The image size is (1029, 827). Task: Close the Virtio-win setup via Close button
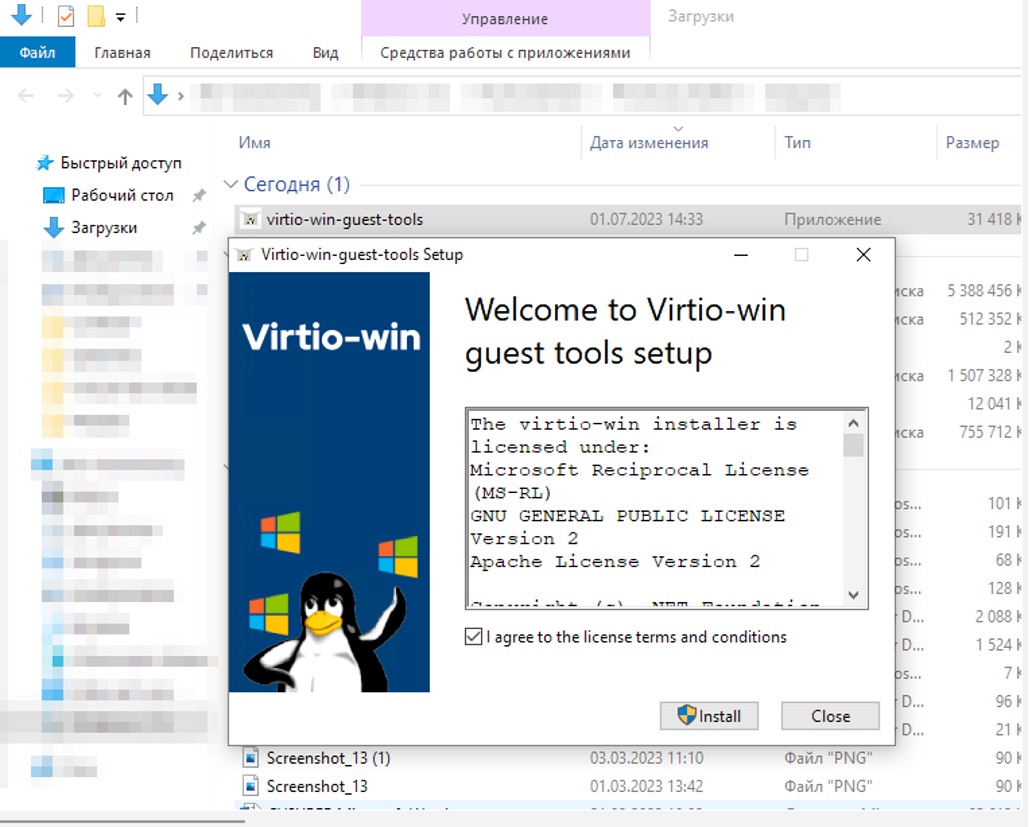click(830, 716)
